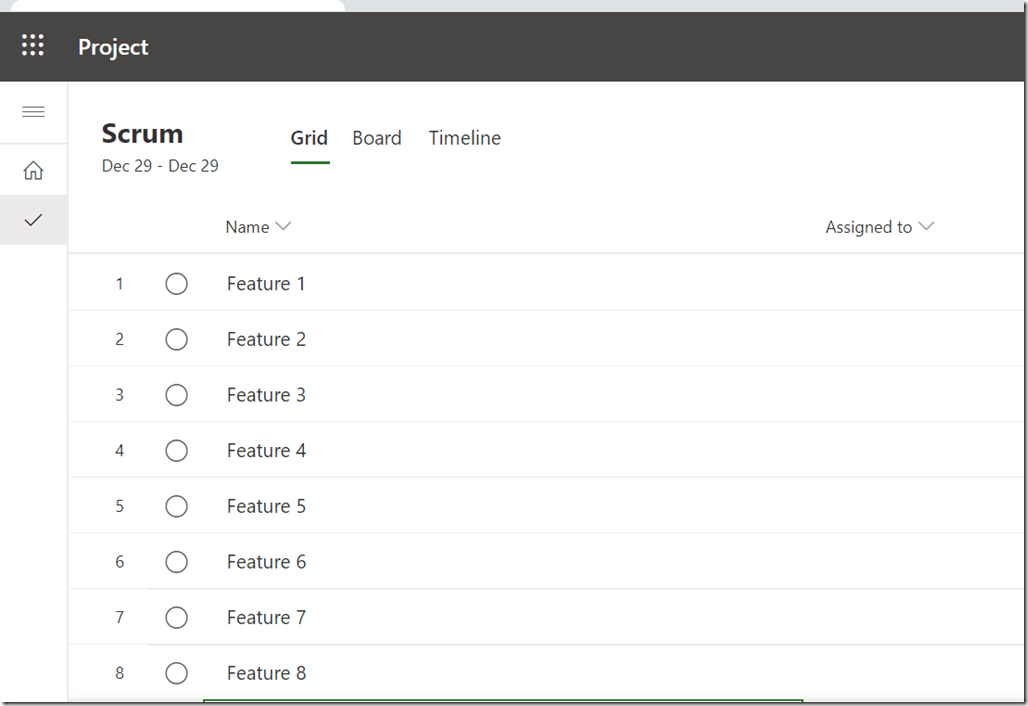The image size is (1028, 706).
Task: Select the Feature 5 task name cell
Action: [266, 507]
